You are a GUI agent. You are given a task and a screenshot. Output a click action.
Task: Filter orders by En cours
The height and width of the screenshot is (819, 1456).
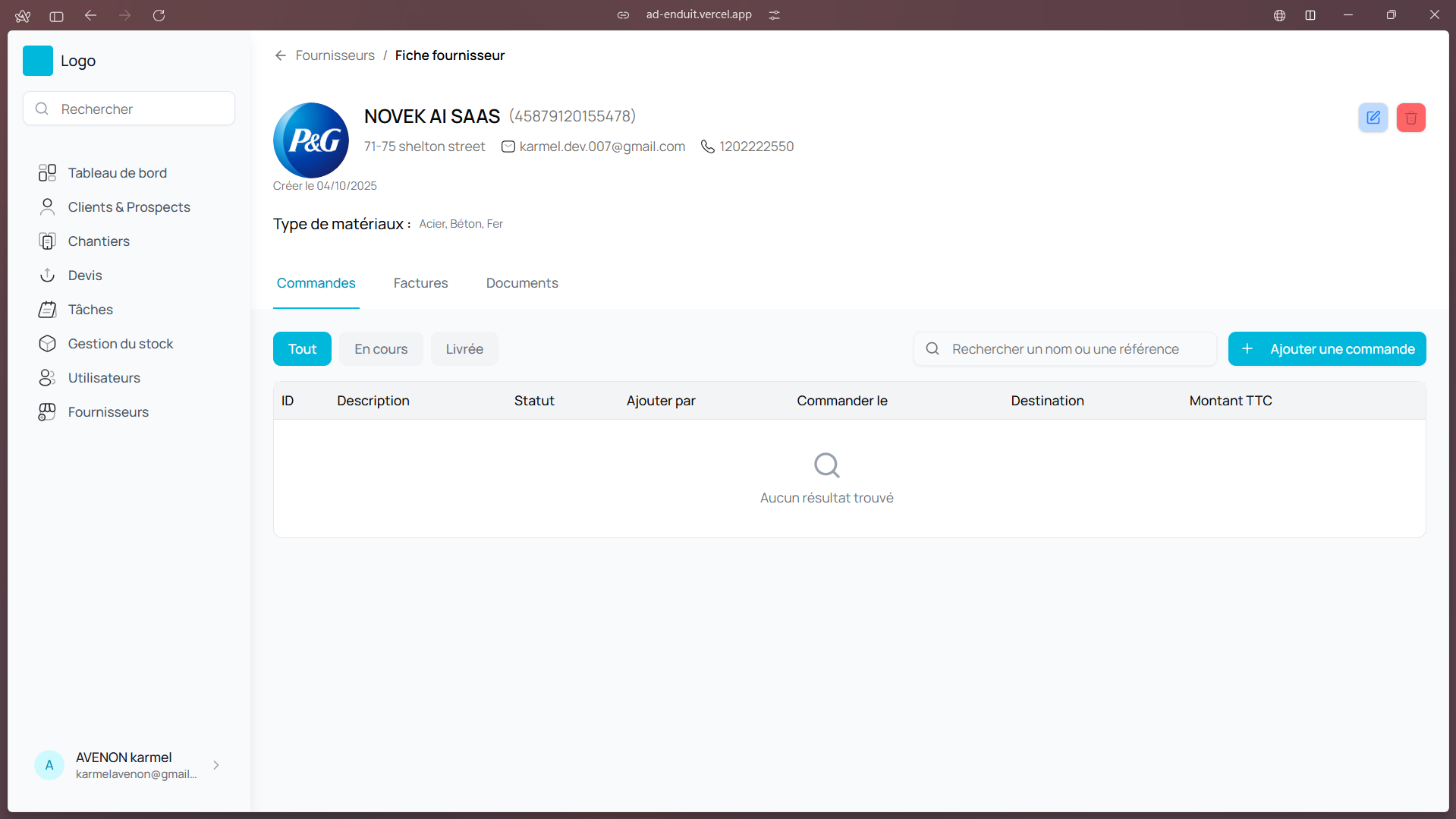click(x=381, y=349)
